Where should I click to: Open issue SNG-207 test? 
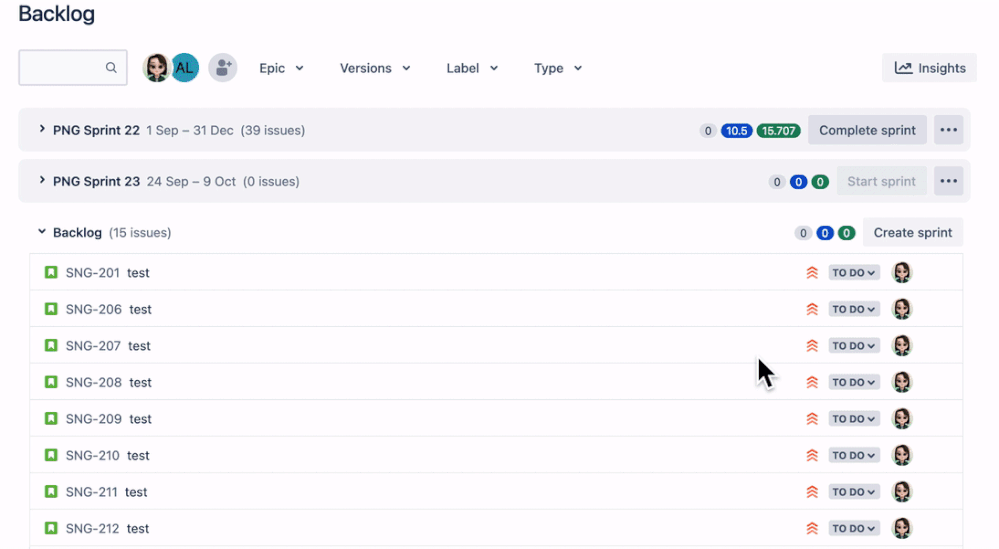(496, 345)
